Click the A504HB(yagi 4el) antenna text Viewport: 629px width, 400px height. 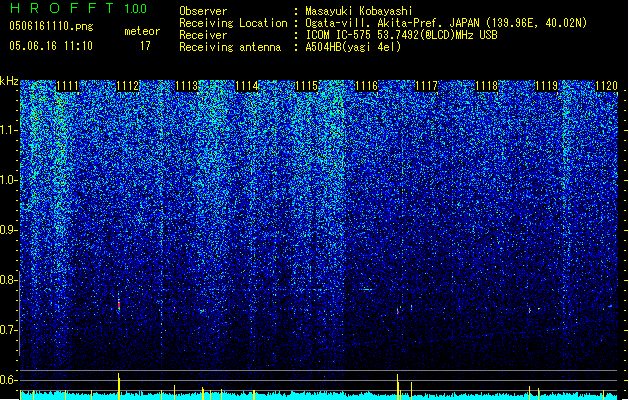pos(353,47)
